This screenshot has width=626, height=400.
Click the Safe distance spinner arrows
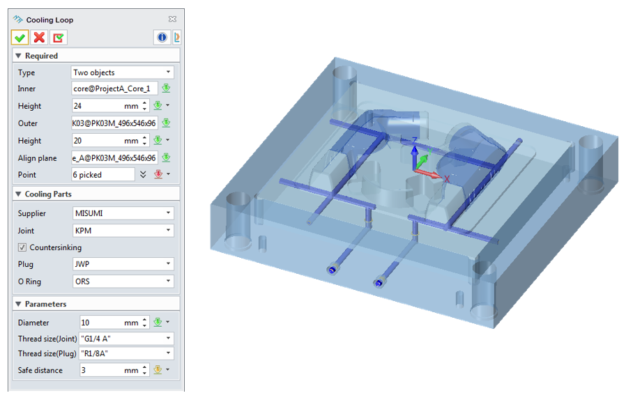(x=146, y=370)
